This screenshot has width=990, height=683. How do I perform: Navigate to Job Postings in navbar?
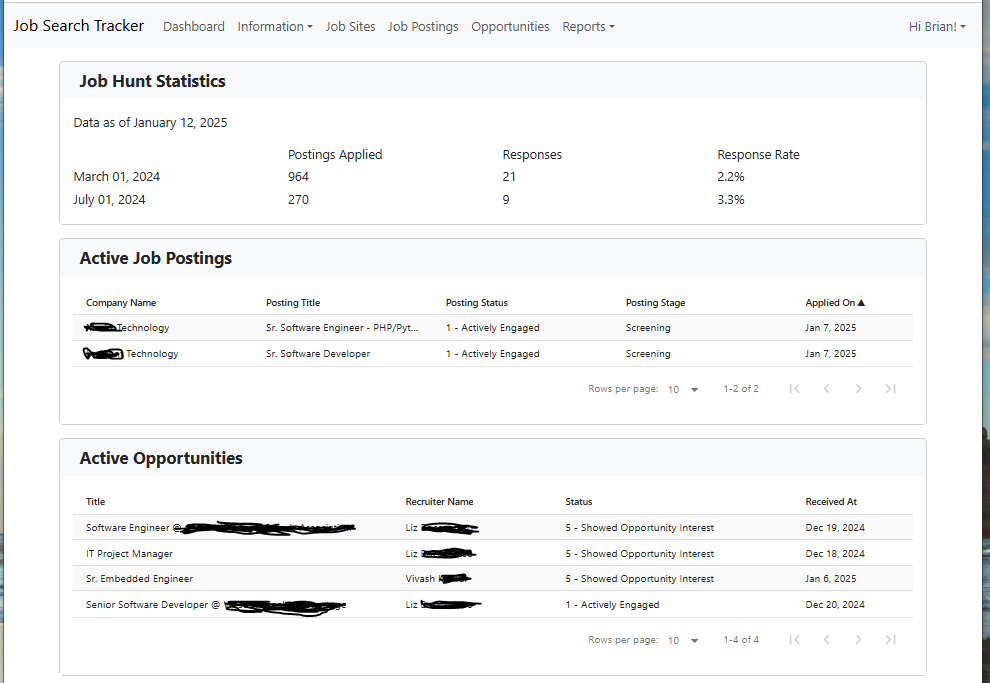(423, 27)
